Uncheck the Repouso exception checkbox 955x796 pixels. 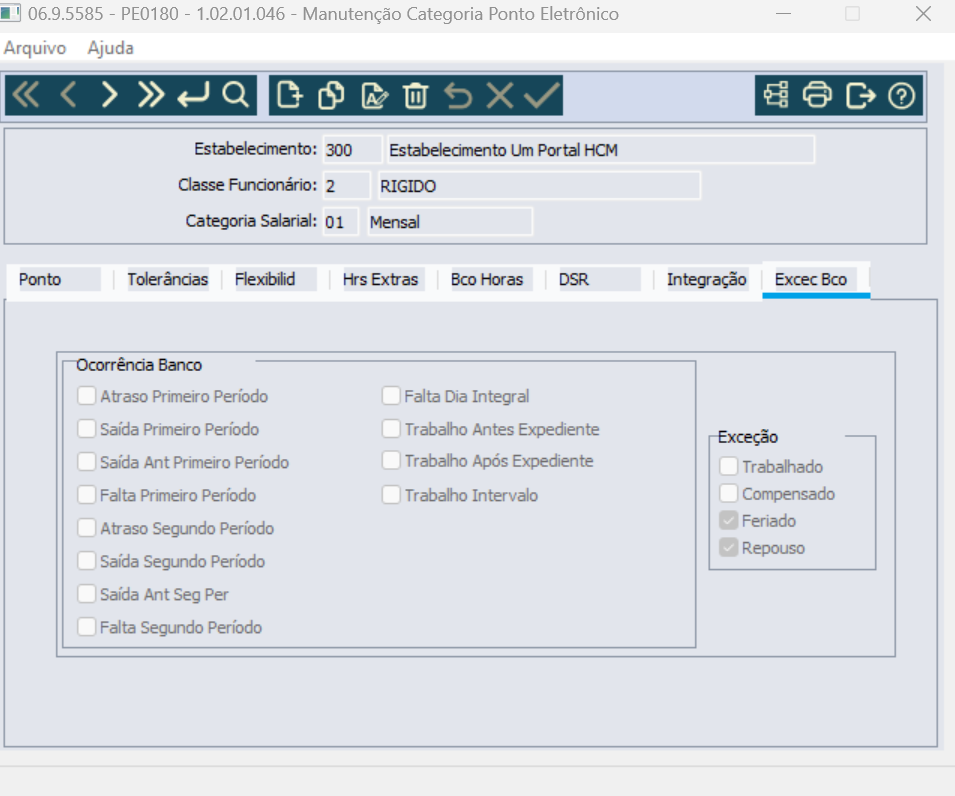click(728, 548)
